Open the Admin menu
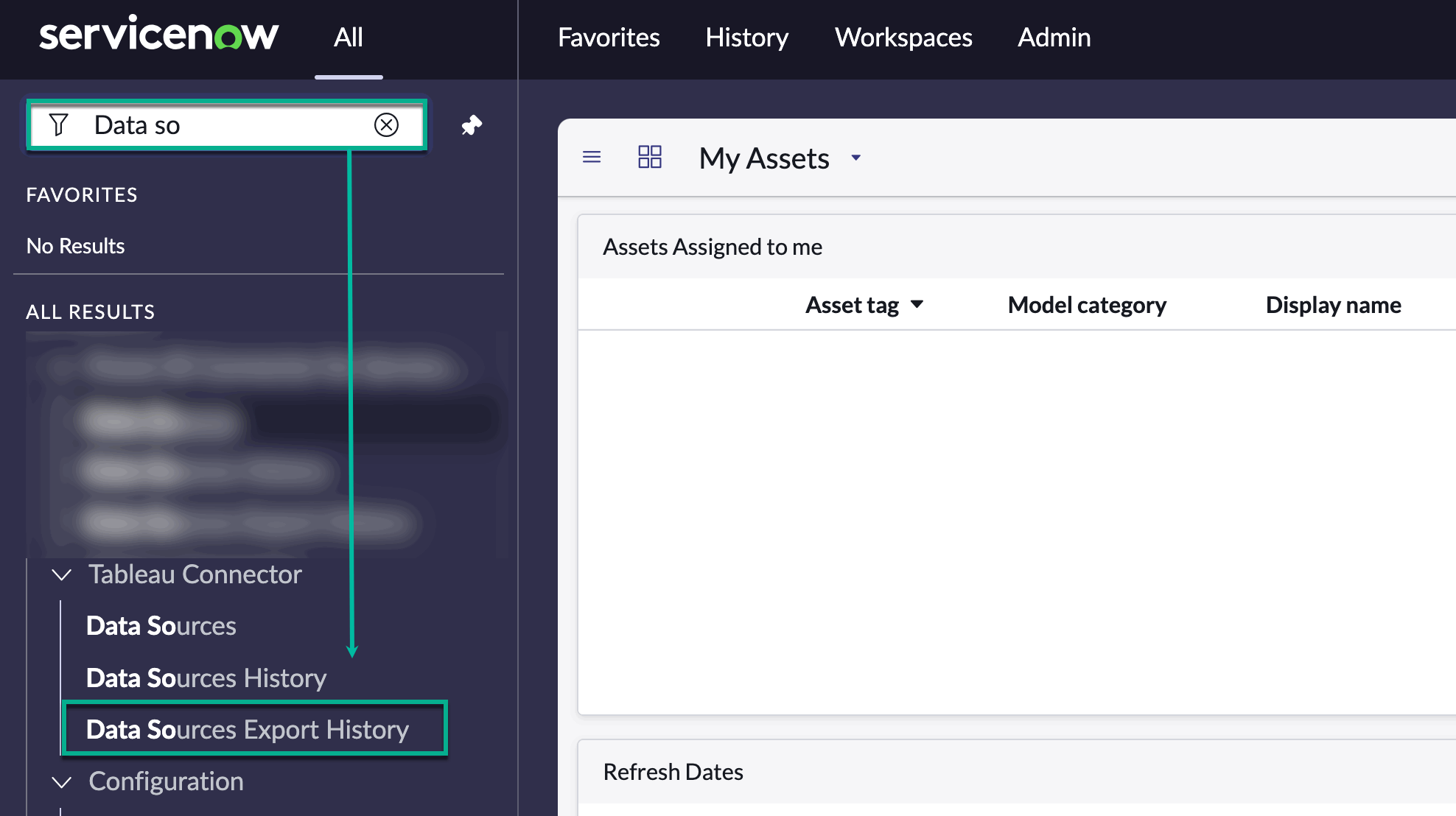 coord(1054,37)
